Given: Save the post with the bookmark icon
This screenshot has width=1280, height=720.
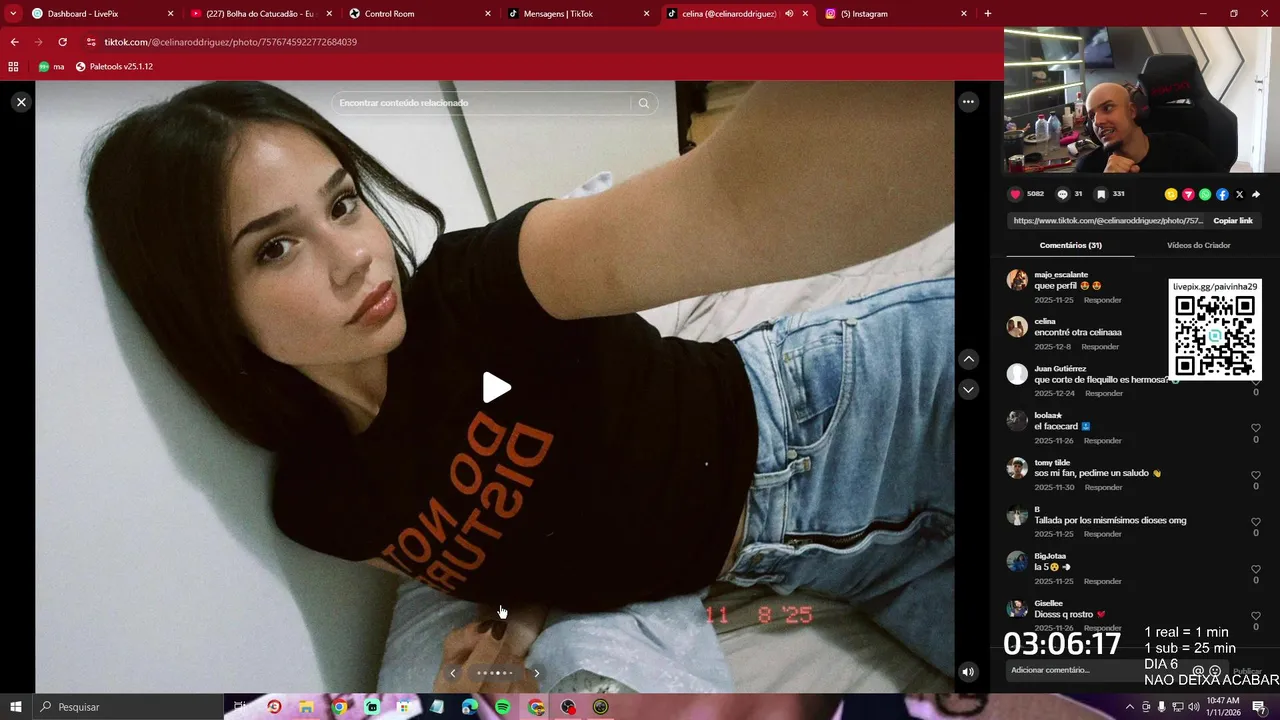Looking at the screenshot, I should pyautogui.click(x=1101, y=194).
